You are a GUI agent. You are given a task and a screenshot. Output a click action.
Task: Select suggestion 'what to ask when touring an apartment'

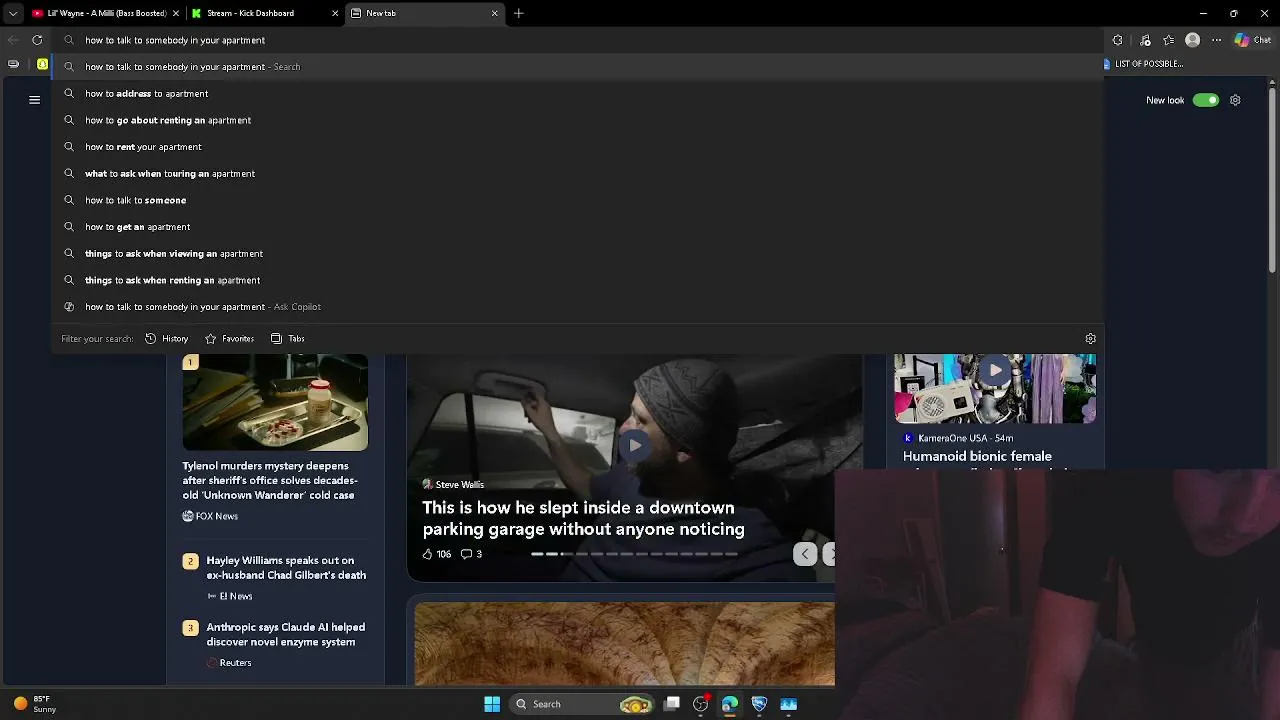[578, 173]
